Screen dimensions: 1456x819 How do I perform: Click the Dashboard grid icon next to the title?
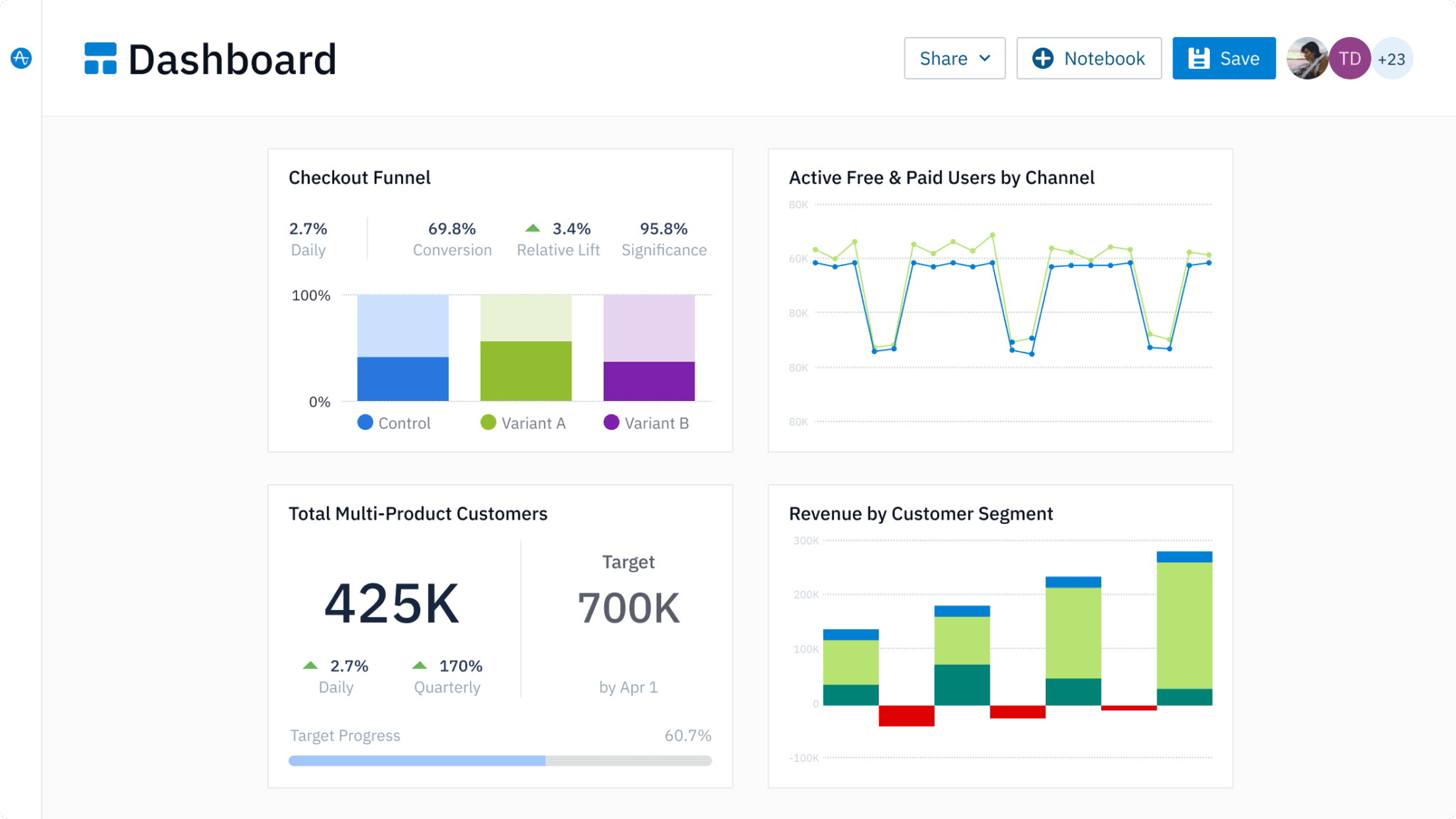point(100,58)
